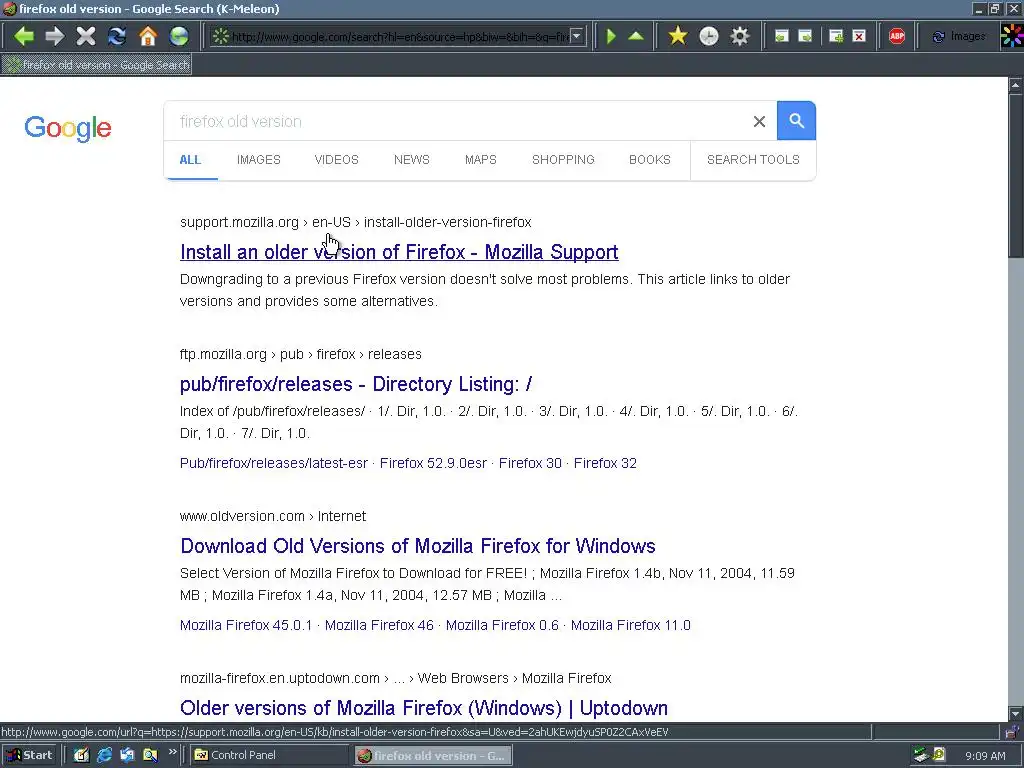Open History with the clock icon

tap(709, 36)
